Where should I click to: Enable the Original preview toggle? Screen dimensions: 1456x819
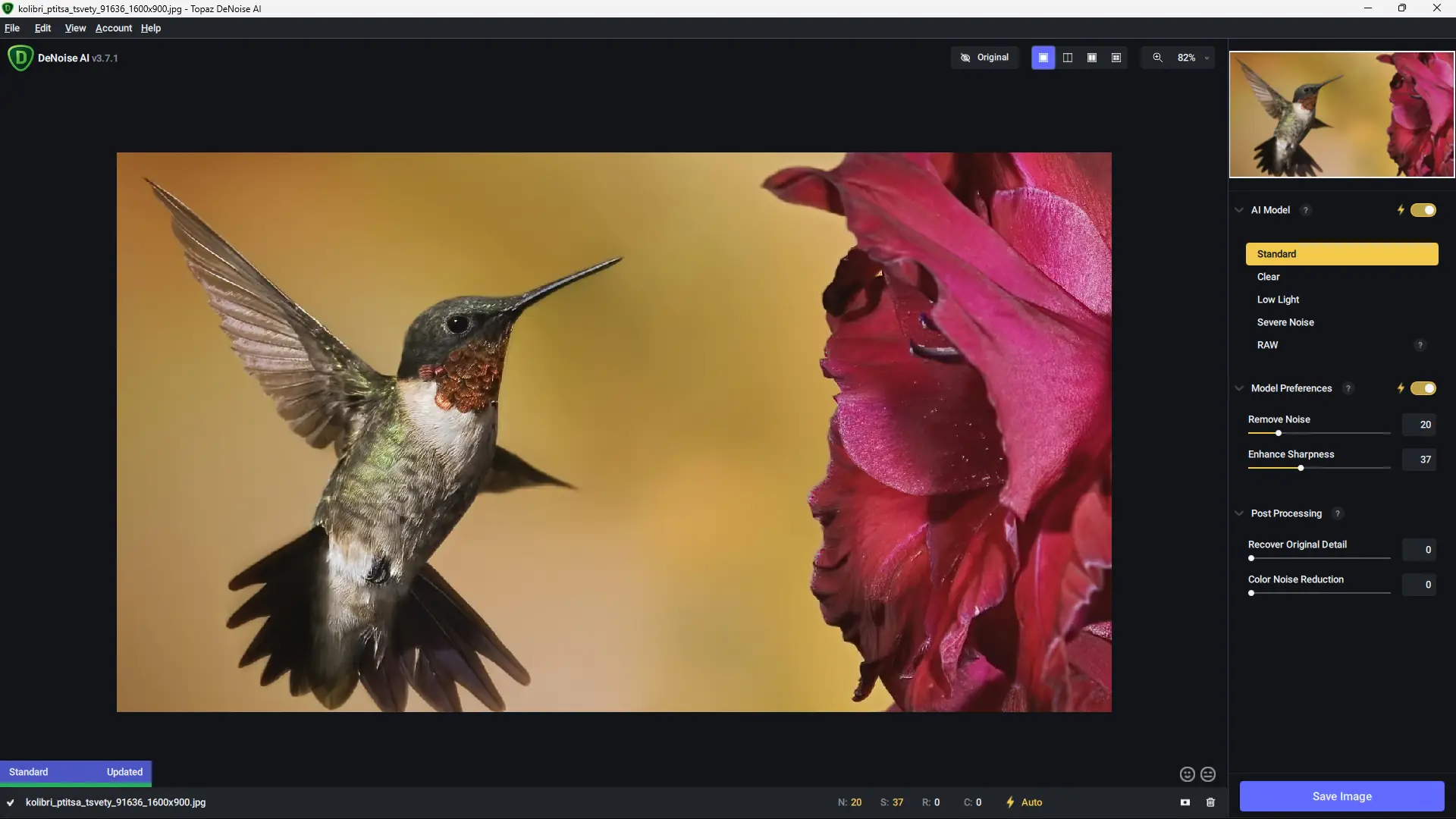[984, 57]
